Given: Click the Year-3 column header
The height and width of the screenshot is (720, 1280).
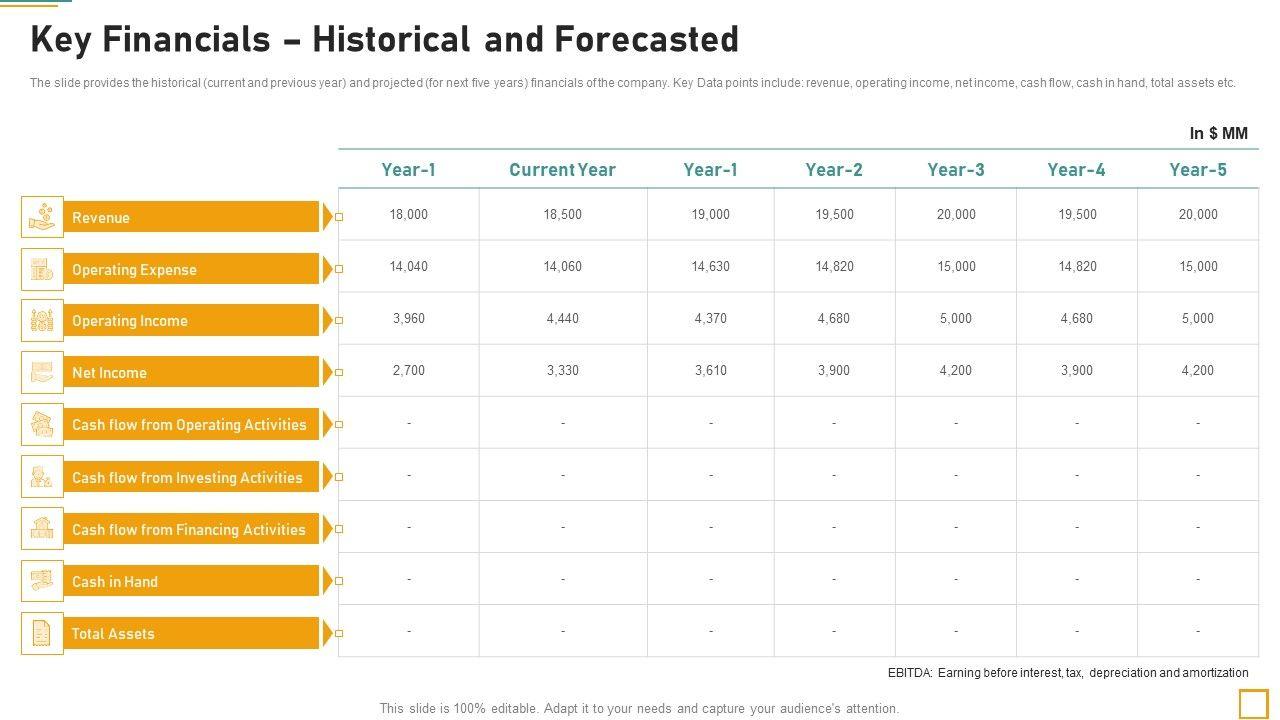Looking at the screenshot, I should 955,170.
